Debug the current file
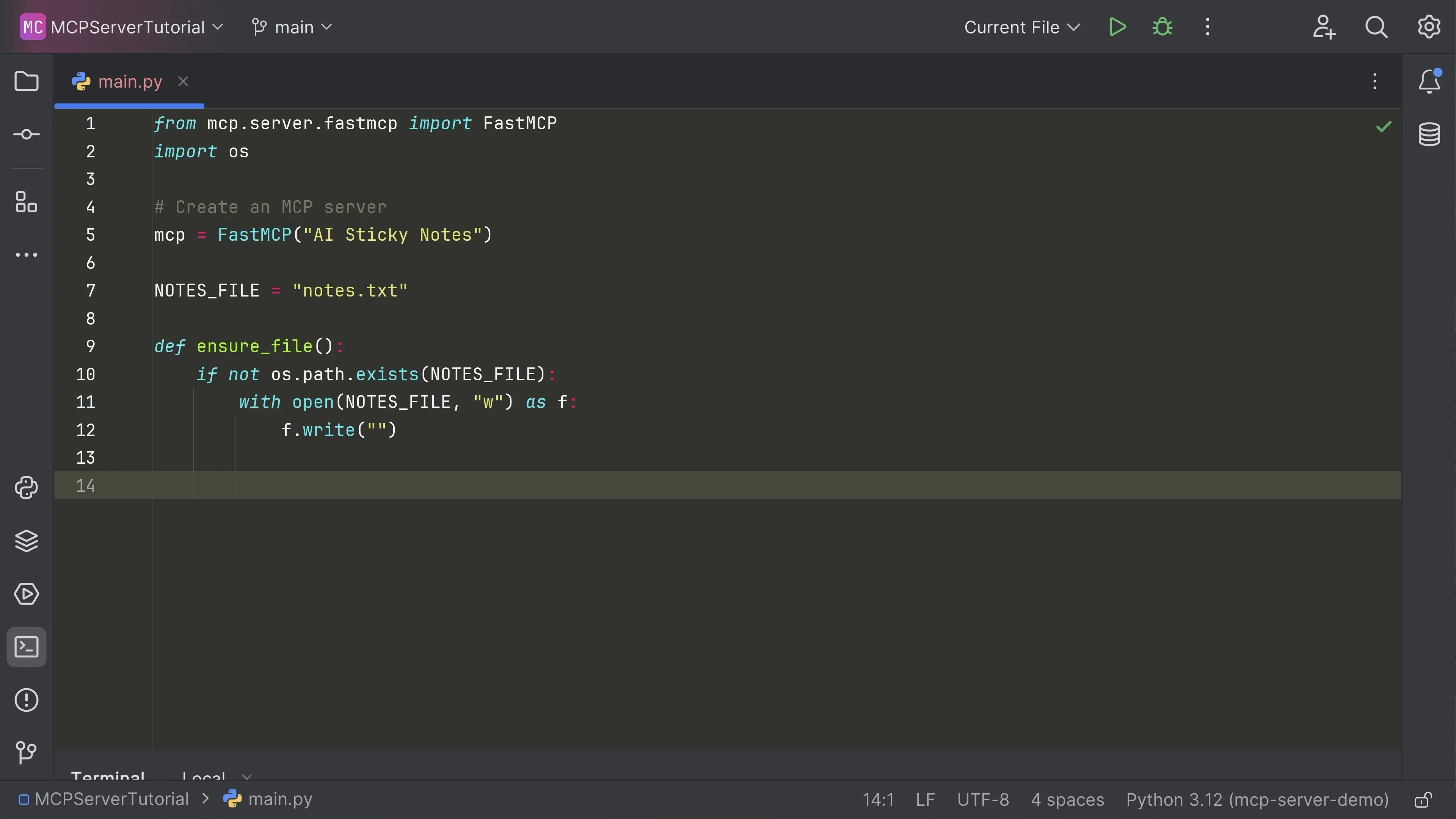The width and height of the screenshot is (1456, 819). click(1162, 27)
